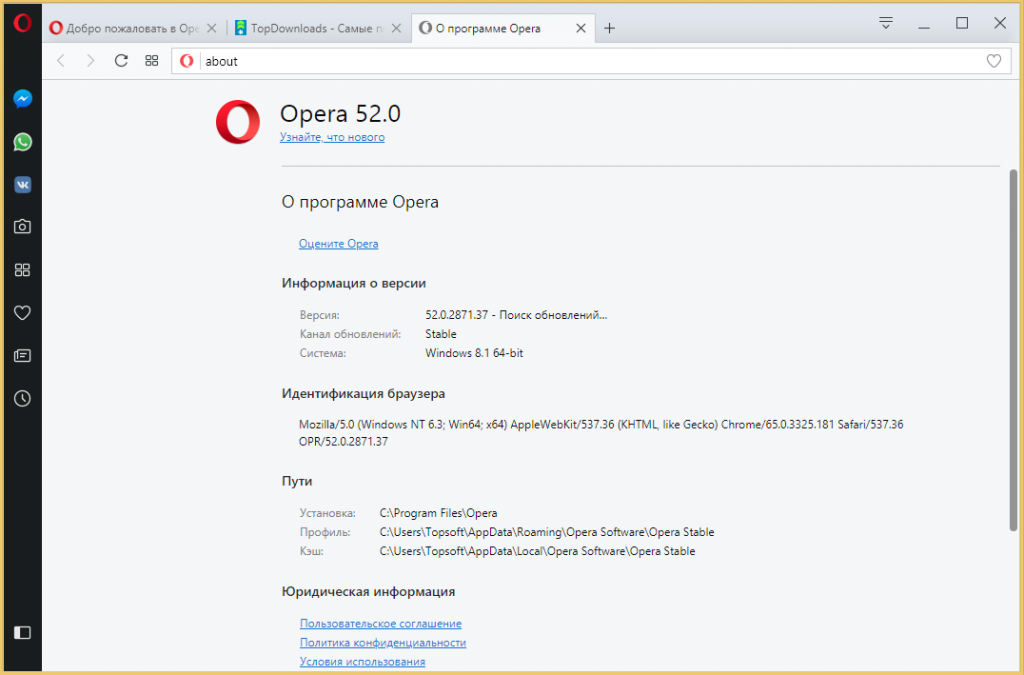Open bookmarks via the sidebar heart icon

[22, 313]
